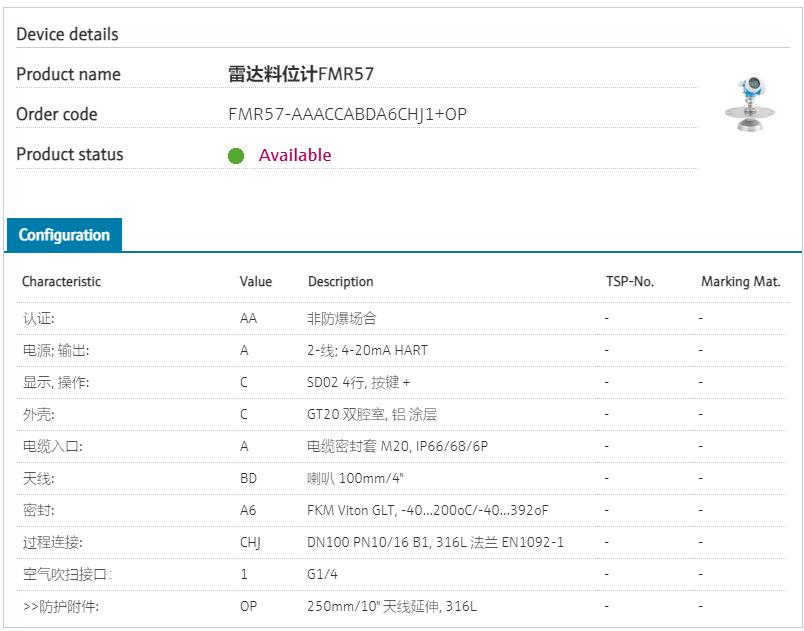Screen dimensions: 804x631
Task: Select the order code FMR57-AAACCABDA6CHJ1+OP text
Action: 347,114
